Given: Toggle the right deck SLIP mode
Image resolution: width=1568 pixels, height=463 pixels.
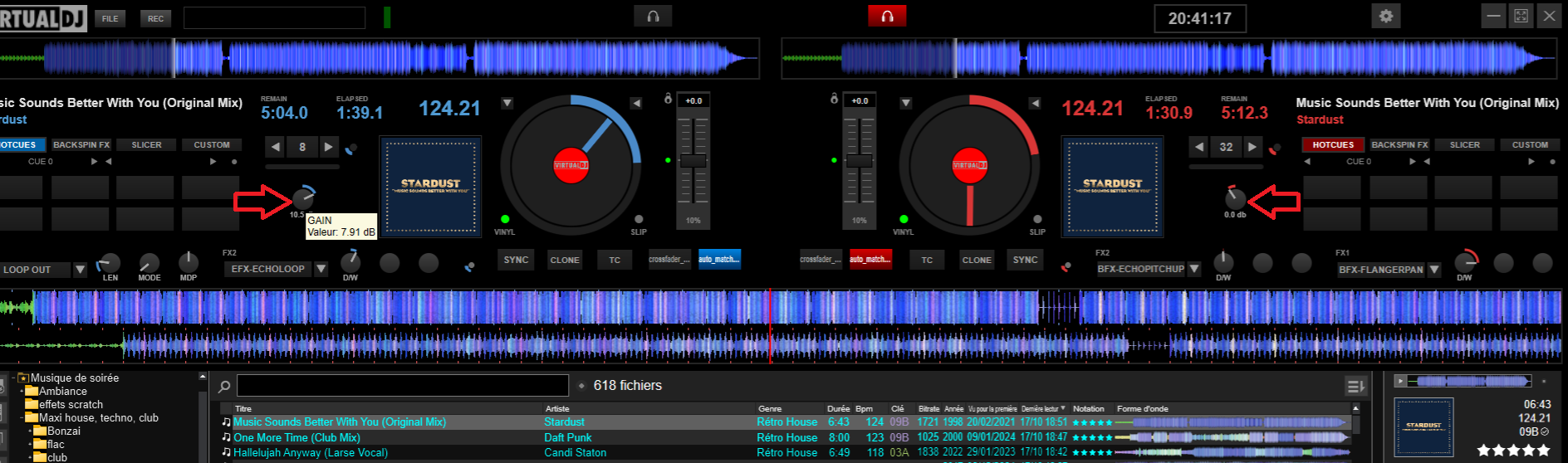Looking at the screenshot, I should (x=1037, y=220).
